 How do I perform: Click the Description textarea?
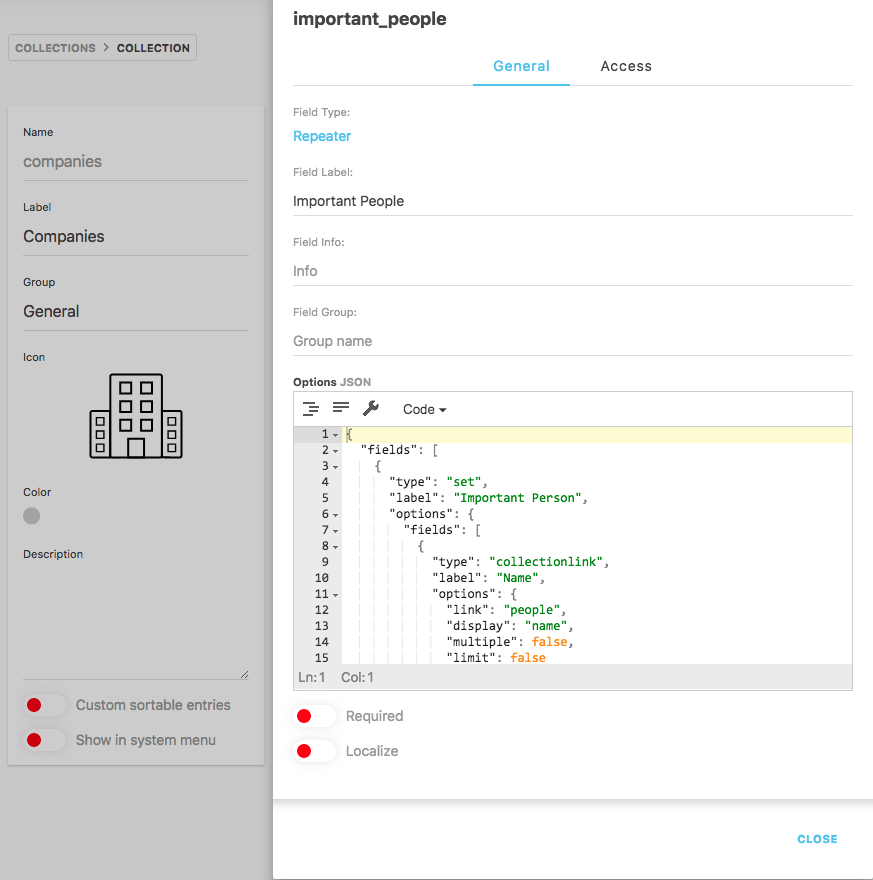pyautogui.click(x=136, y=622)
